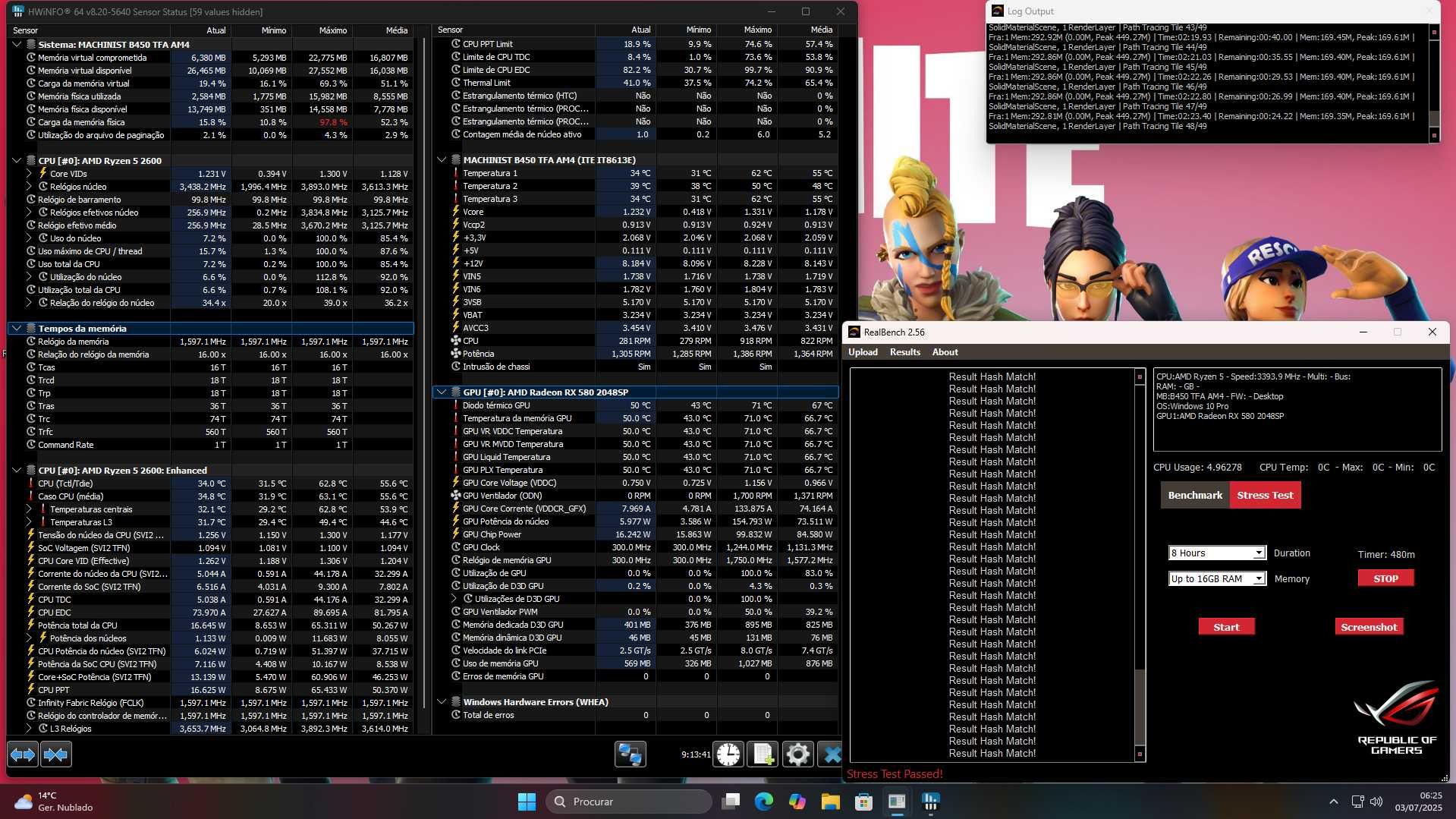Open File Explorer folder icon on taskbar
The height and width of the screenshot is (819, 1456).
pos(831,802)
